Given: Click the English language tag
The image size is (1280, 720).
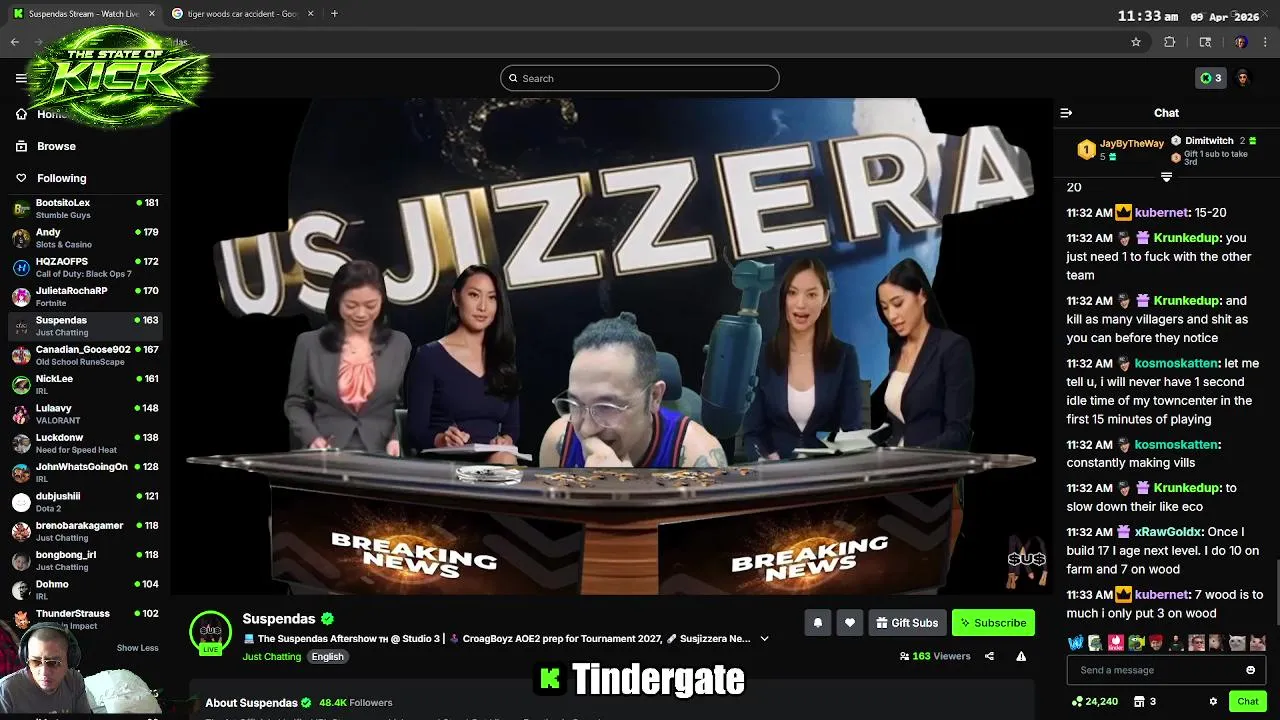Looking at the screenshot, I should click(x=327, y=657).
